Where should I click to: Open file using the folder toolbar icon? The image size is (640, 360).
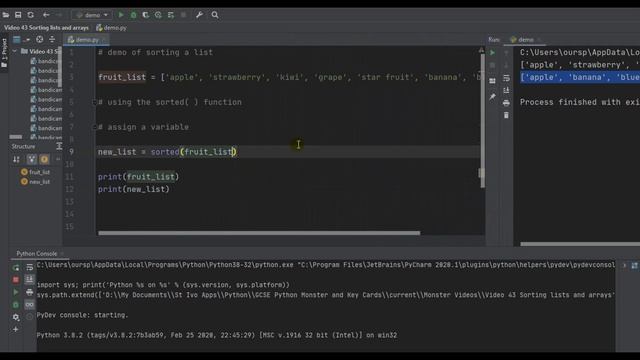[x=6, y=15]
